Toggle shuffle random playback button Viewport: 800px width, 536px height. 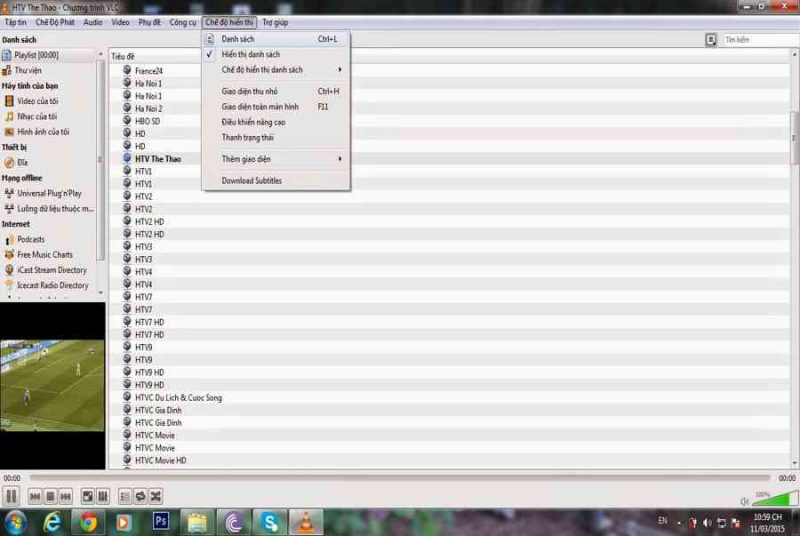(156, 496)
